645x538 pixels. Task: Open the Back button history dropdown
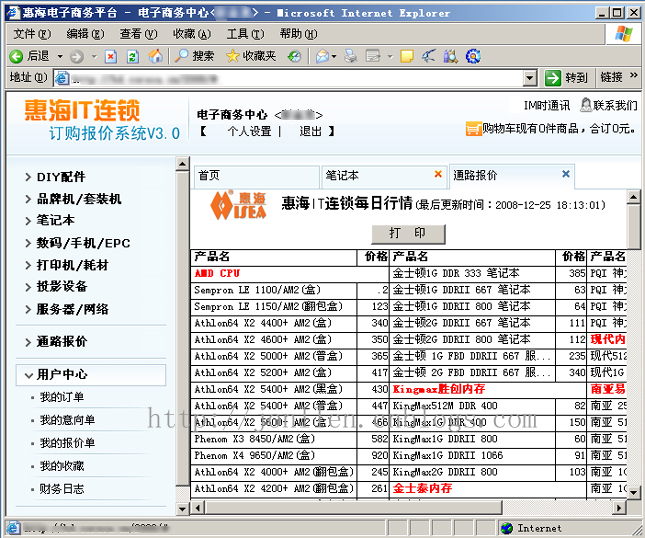(60, 56)
